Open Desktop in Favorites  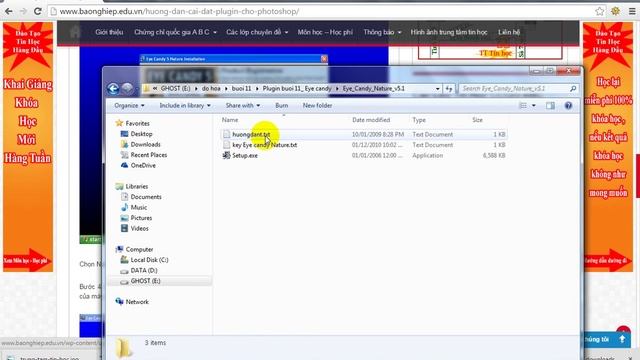click(141, 134)
